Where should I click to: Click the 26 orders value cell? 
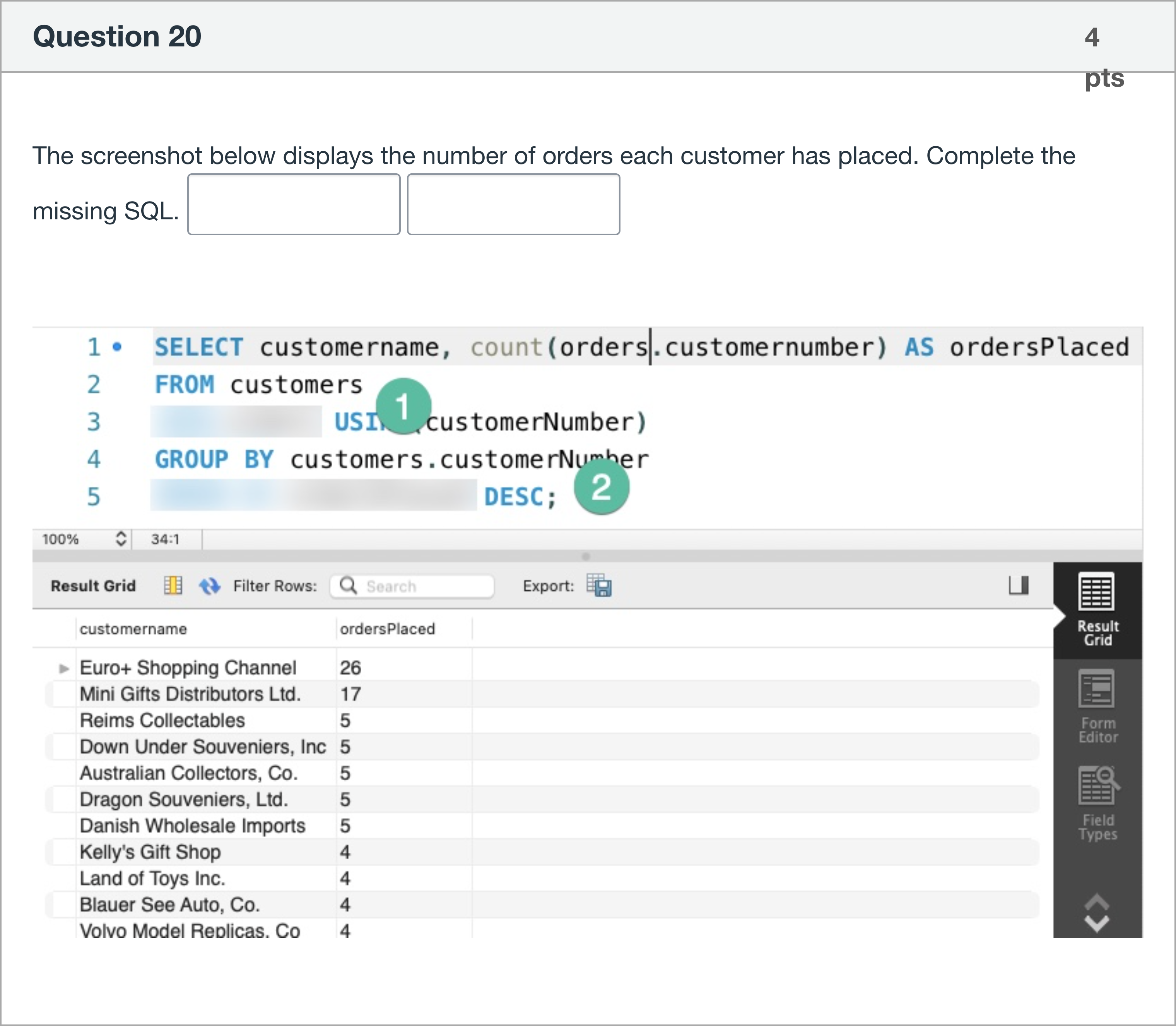404,668
